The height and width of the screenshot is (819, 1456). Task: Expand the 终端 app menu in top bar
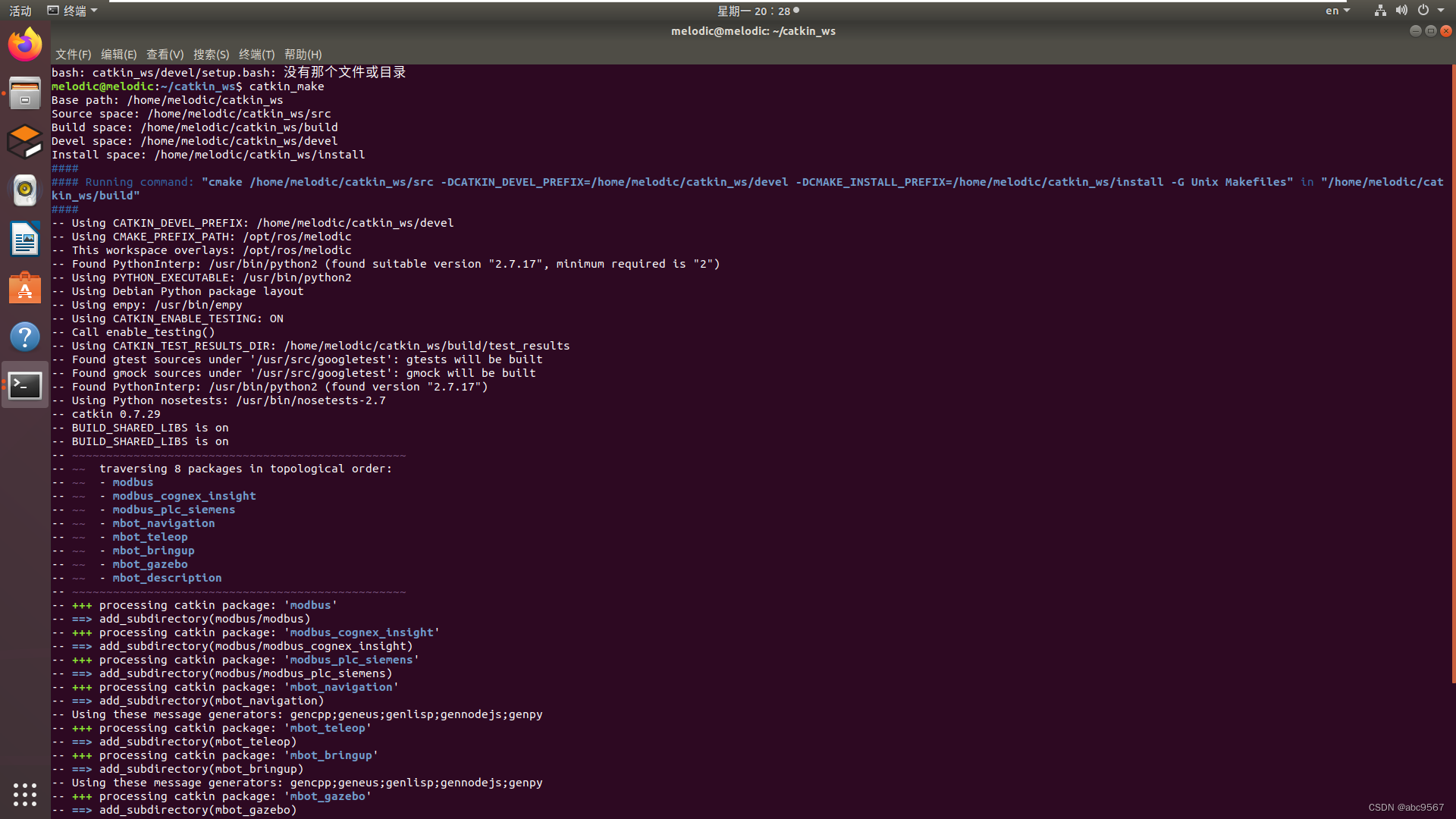(x=73, y=11)
